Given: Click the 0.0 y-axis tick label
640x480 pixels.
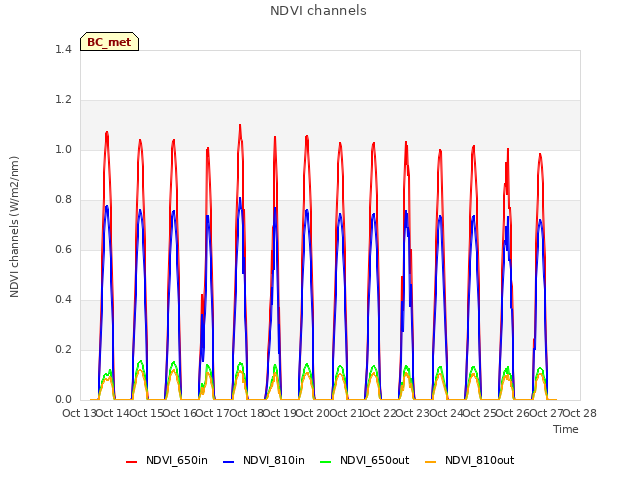Looking at the screenshot, I should 63,400.
